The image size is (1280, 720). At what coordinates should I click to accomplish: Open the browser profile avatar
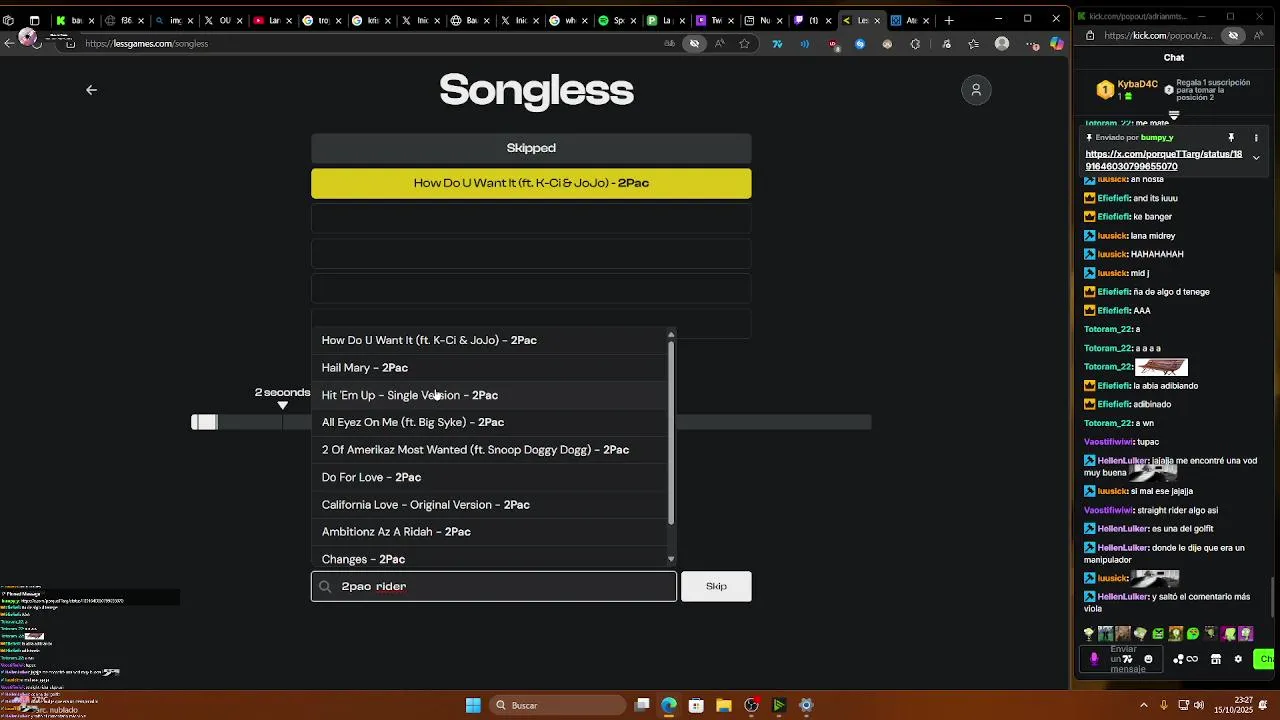coord(1002,44)
